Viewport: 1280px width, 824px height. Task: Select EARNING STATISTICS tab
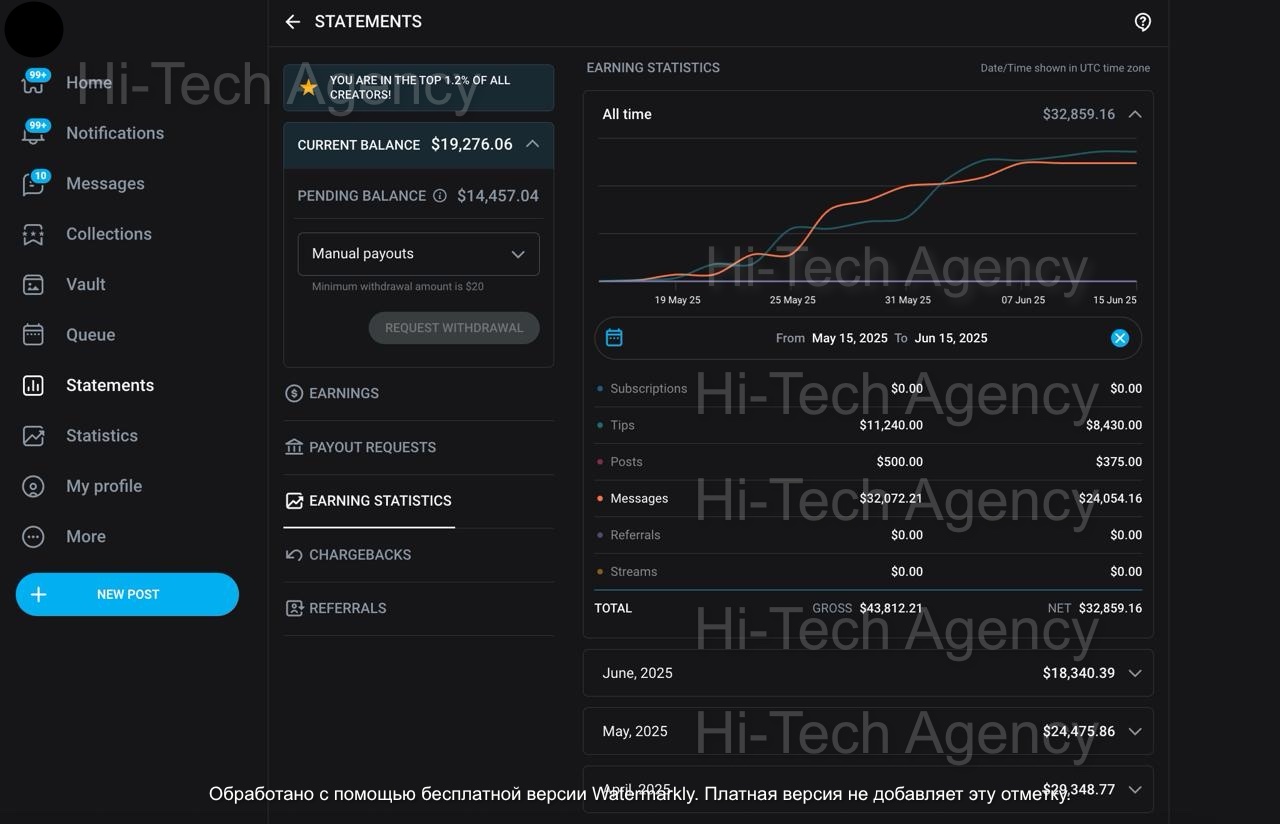click(x=380, y=501)
